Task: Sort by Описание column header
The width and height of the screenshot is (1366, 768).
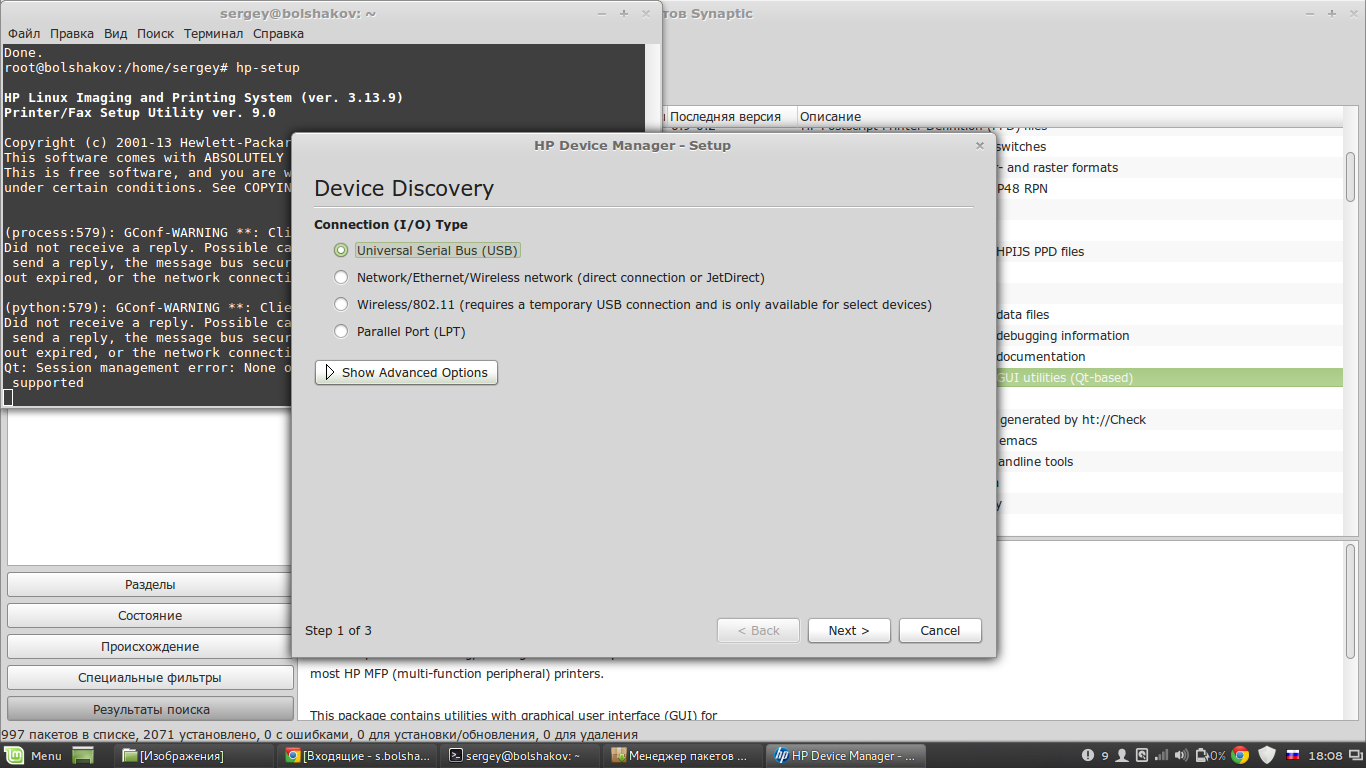Action: coord(1070,117)
